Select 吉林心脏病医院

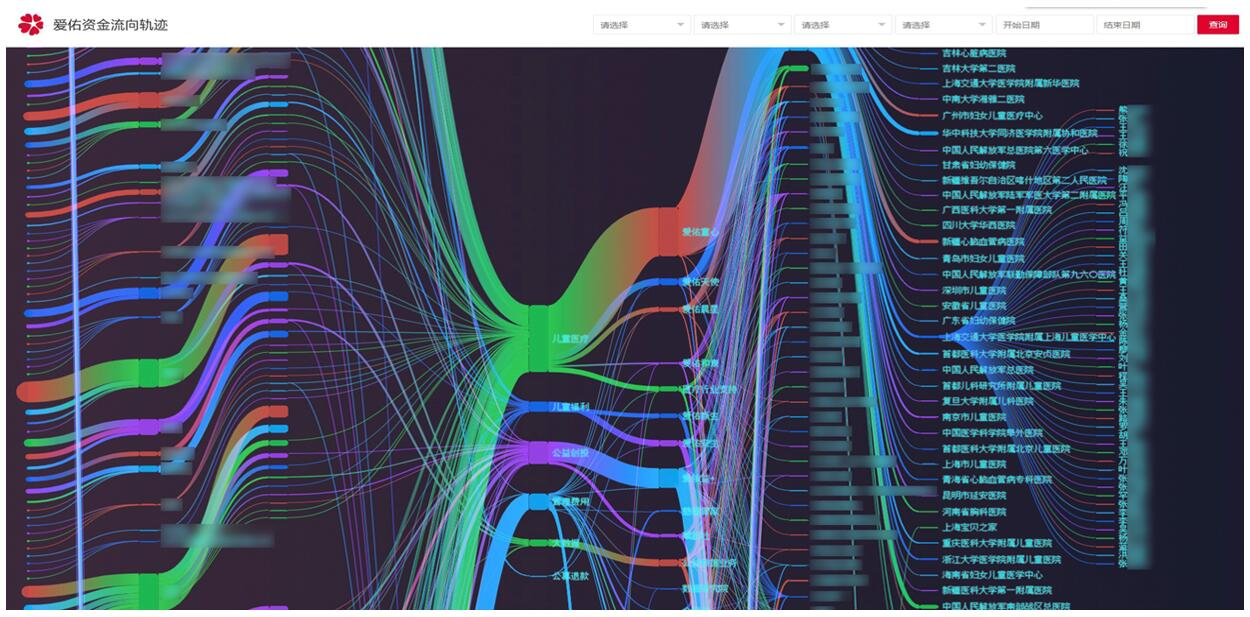point(974,53)
